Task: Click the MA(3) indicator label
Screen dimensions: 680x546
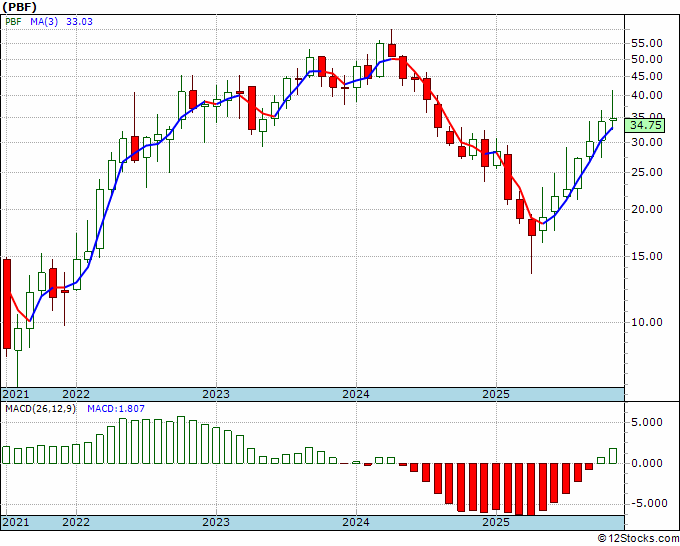Action: point(44,21)
